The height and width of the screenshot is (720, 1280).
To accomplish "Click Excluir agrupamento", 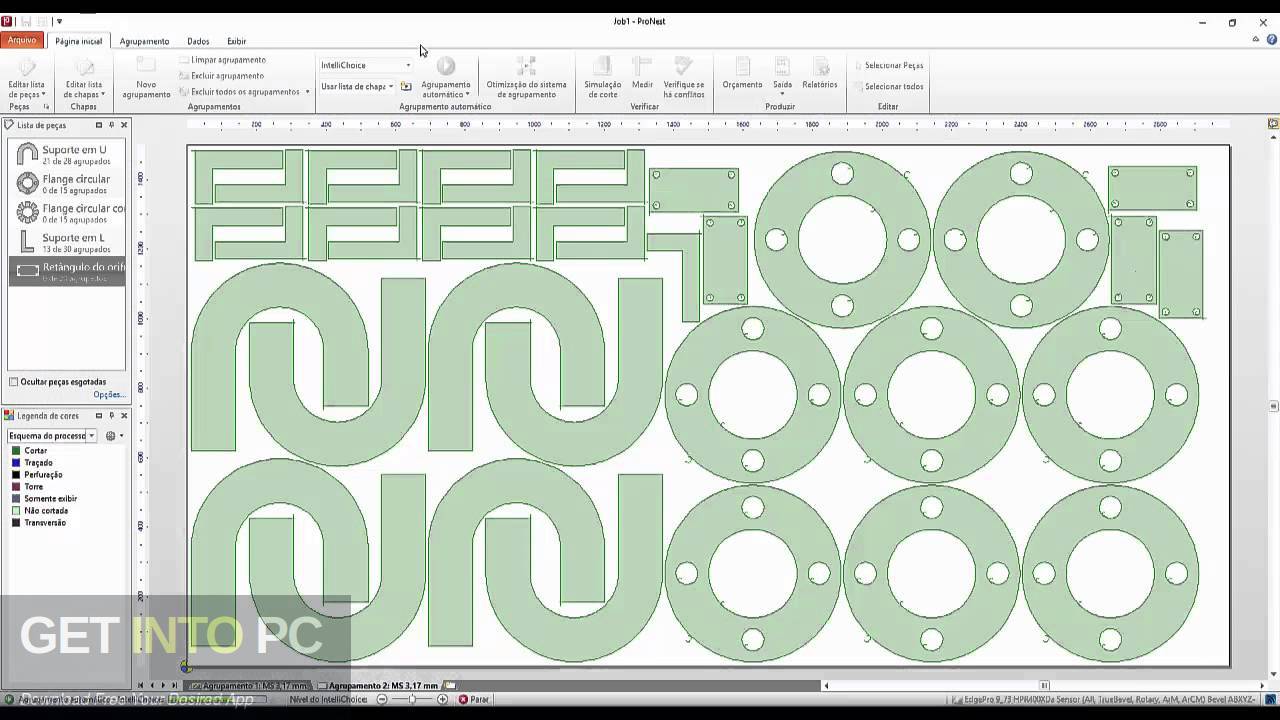I will tap(221, 76).
